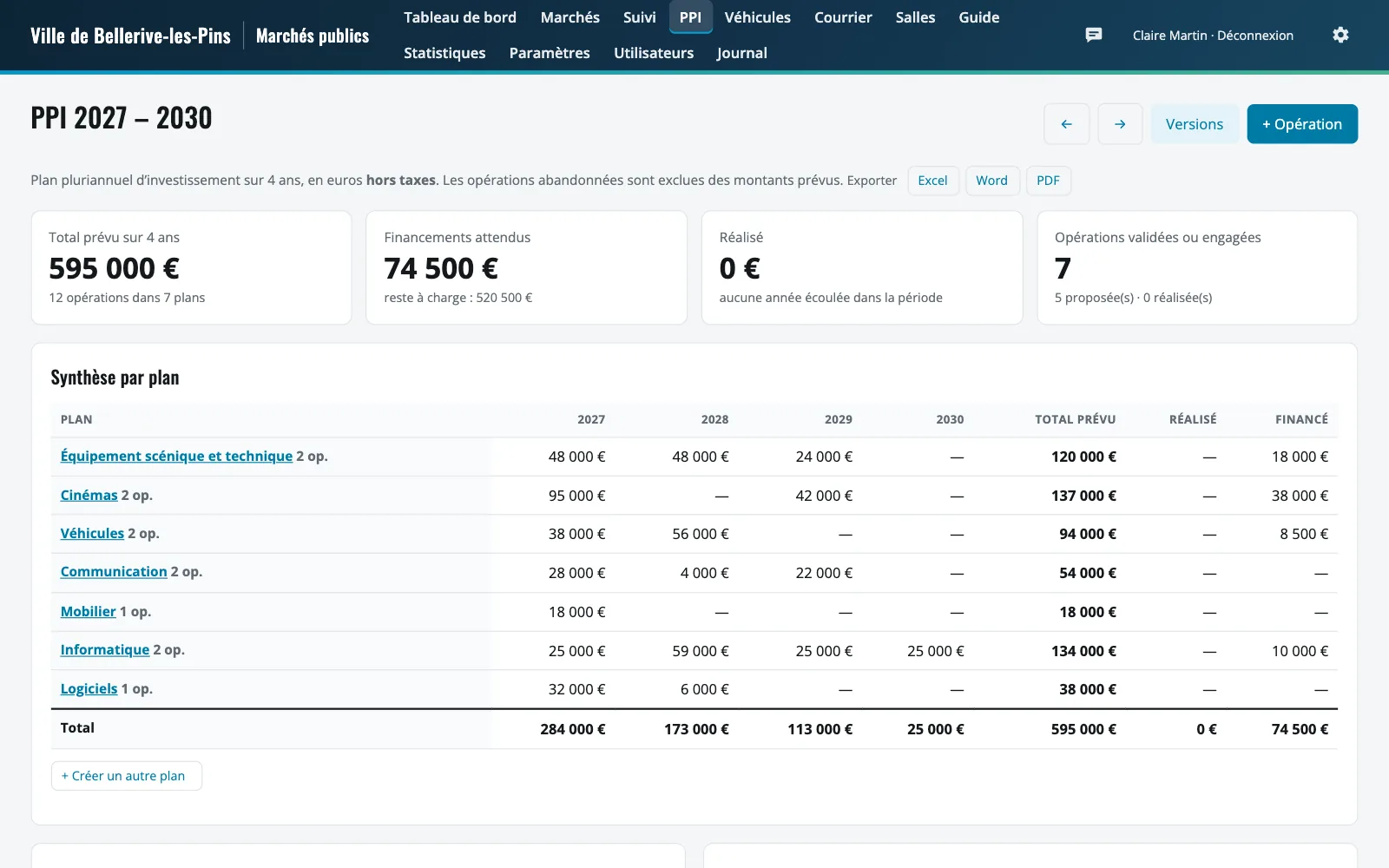Open the Informatique plan link
1389x868 pixels.
[105, 650]
